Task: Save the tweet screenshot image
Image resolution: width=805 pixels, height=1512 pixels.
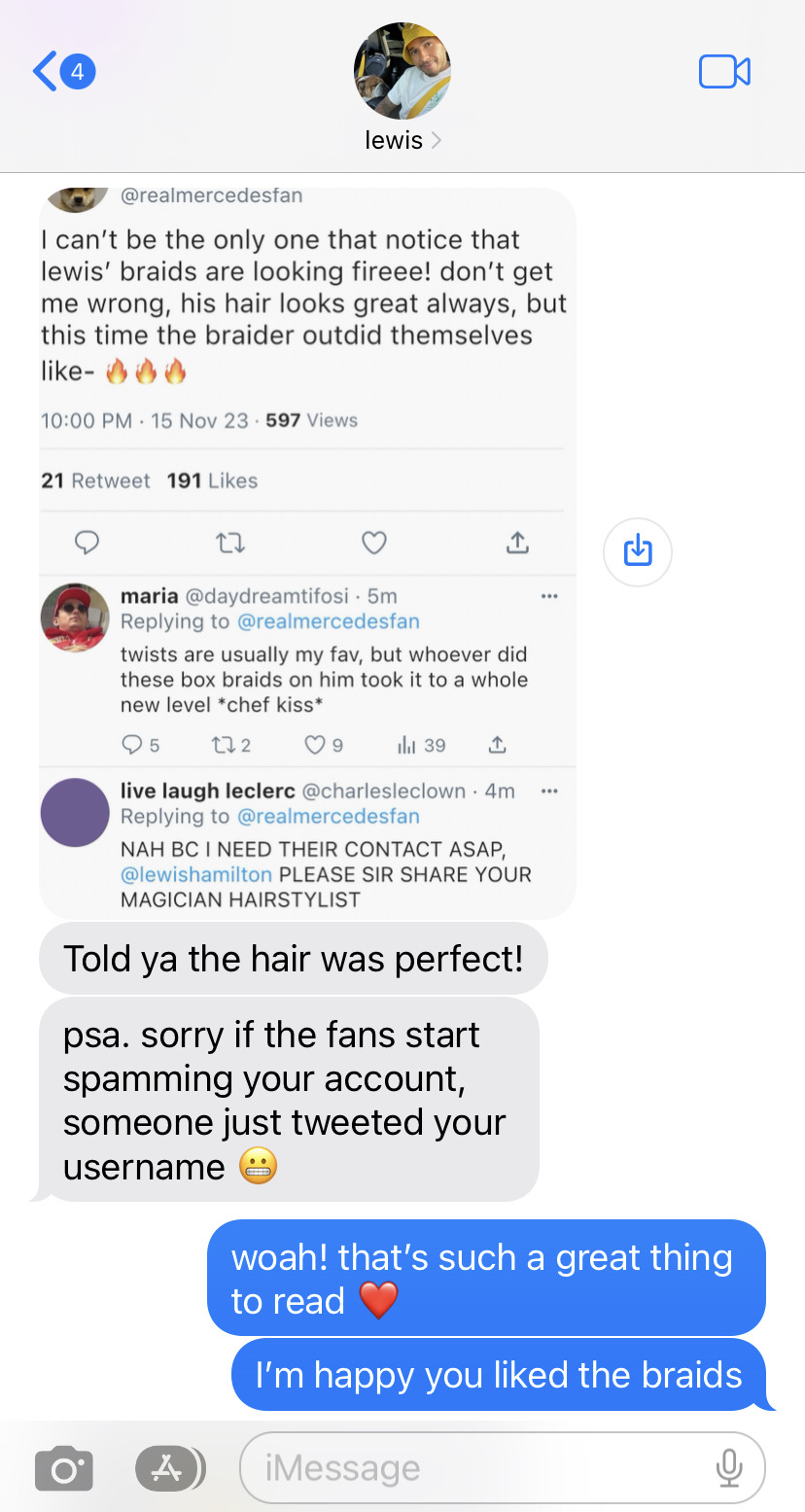Action: pos(637,551)
